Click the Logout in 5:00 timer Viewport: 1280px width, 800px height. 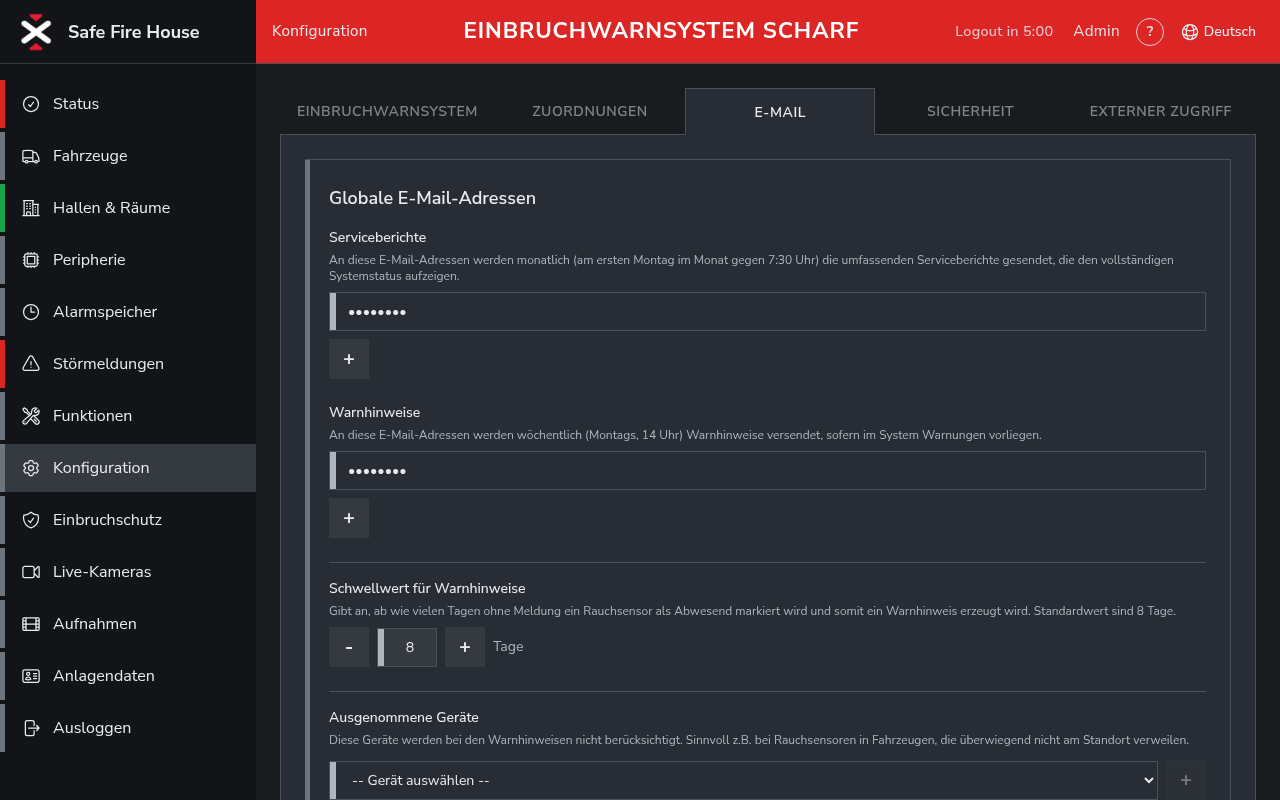click(1004, 32)
